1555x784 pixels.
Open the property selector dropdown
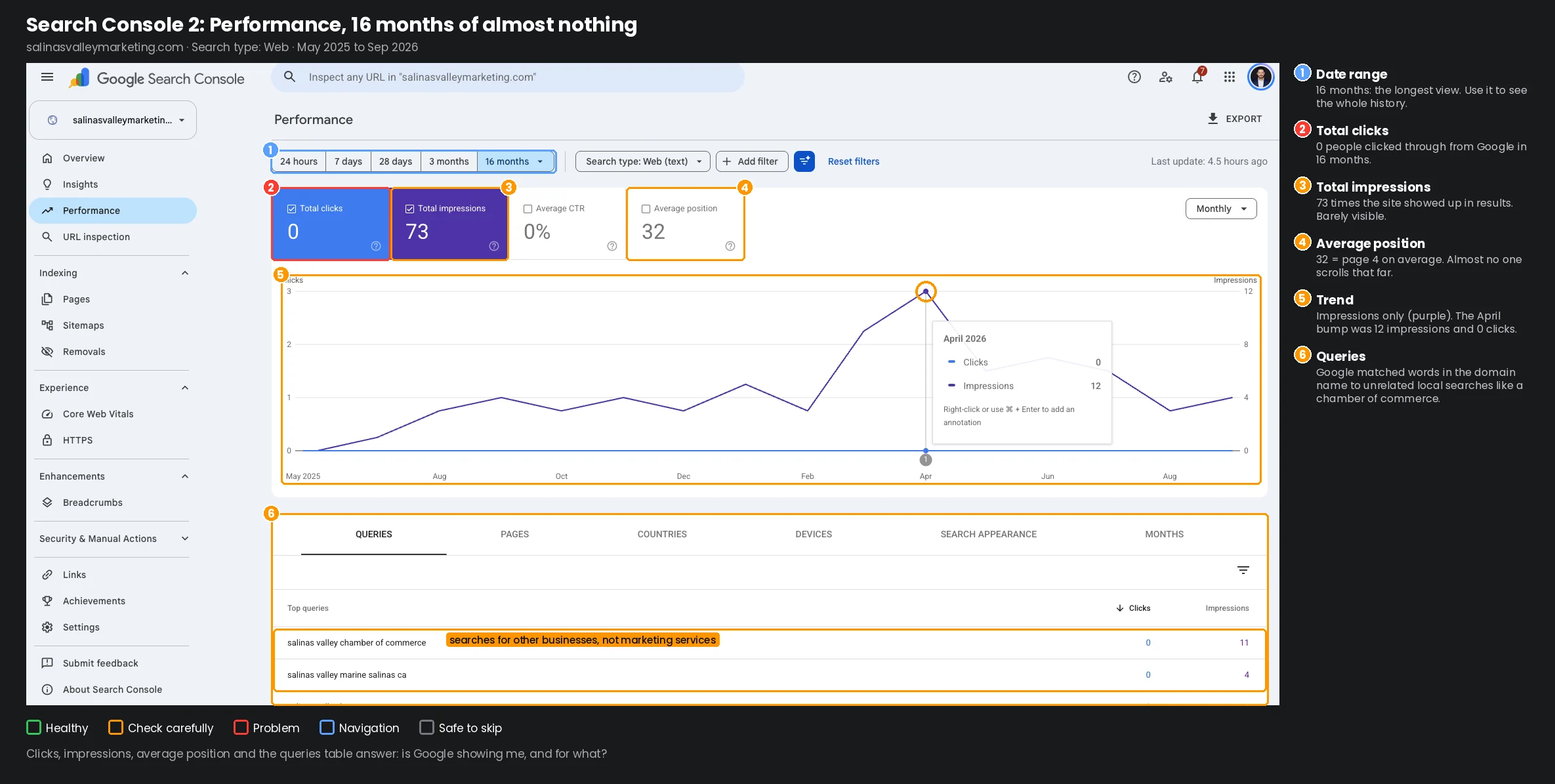pyautogui.click(x=113, y=120)
